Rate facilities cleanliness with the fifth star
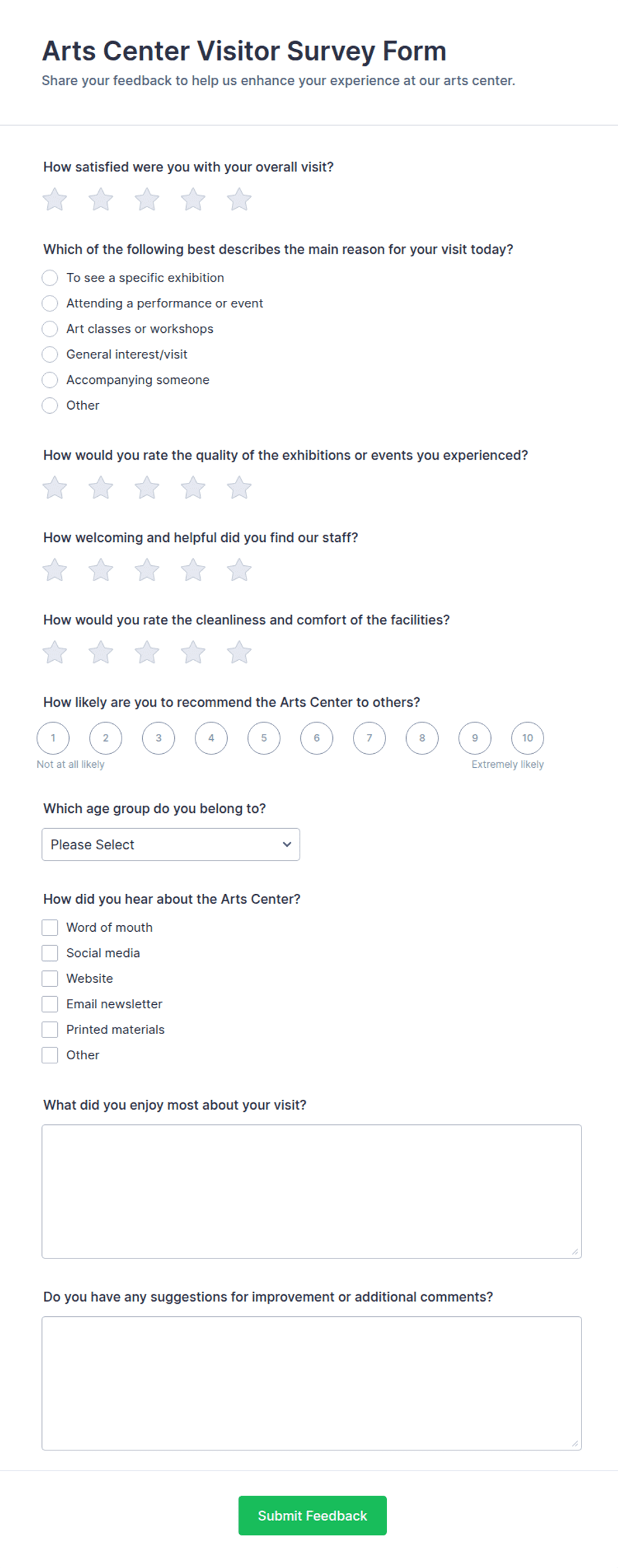The width and height of the screenshot is (618, 1568). 239,652
